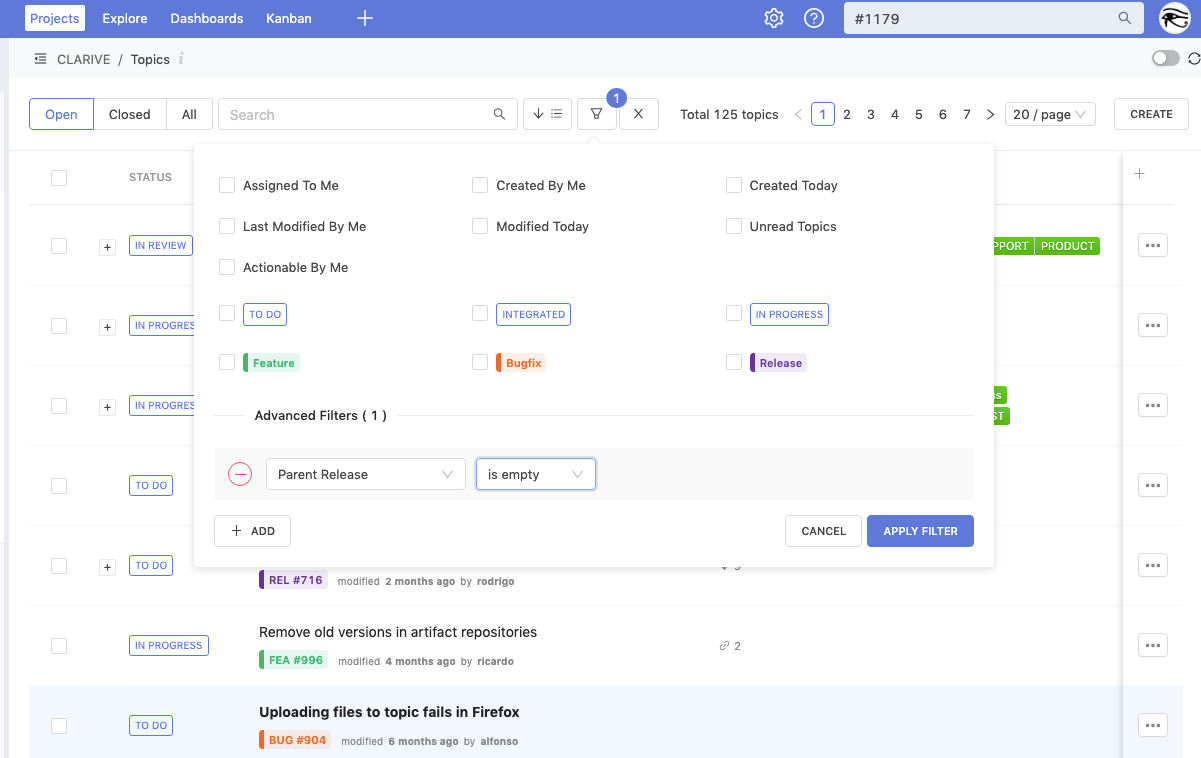Check the TO DO status filter
Screen dimensions: 1201x758
point(227,313)
